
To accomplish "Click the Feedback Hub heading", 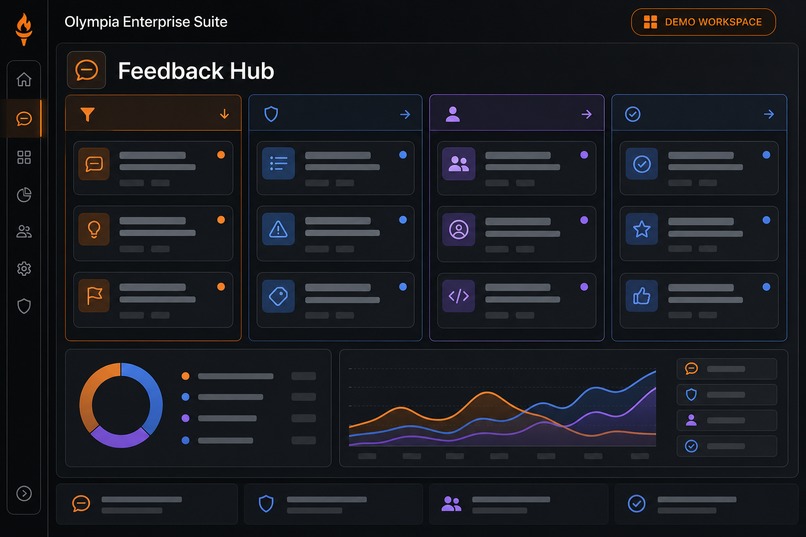I will pyautogui.click(x=196, y=70).
